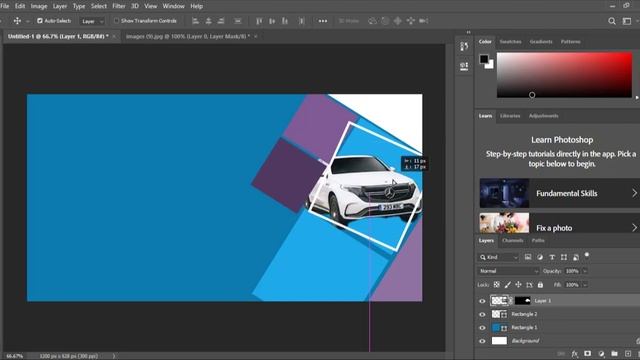The width and height of the screenshot is (640, 360).
Task: Open the Opacity slider dropdown arrow
Action: point(585,271)
